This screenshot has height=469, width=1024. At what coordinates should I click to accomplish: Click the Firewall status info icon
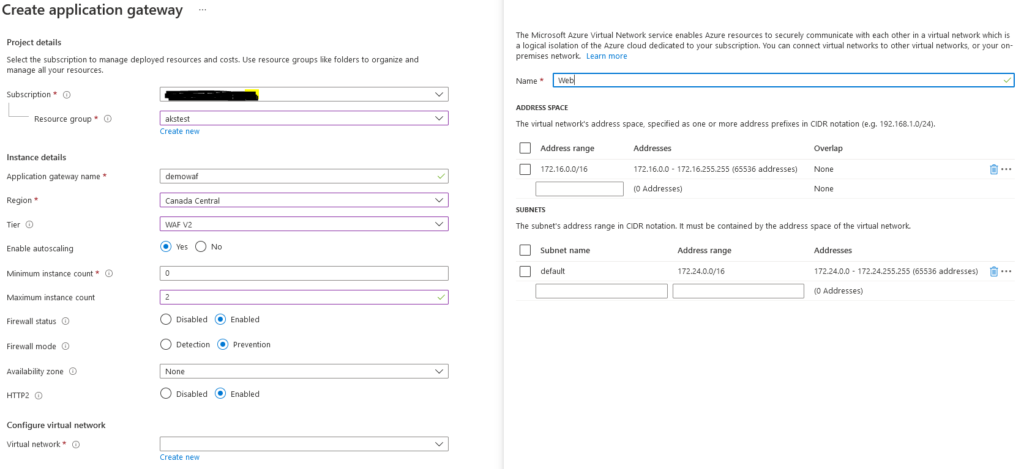66,321
